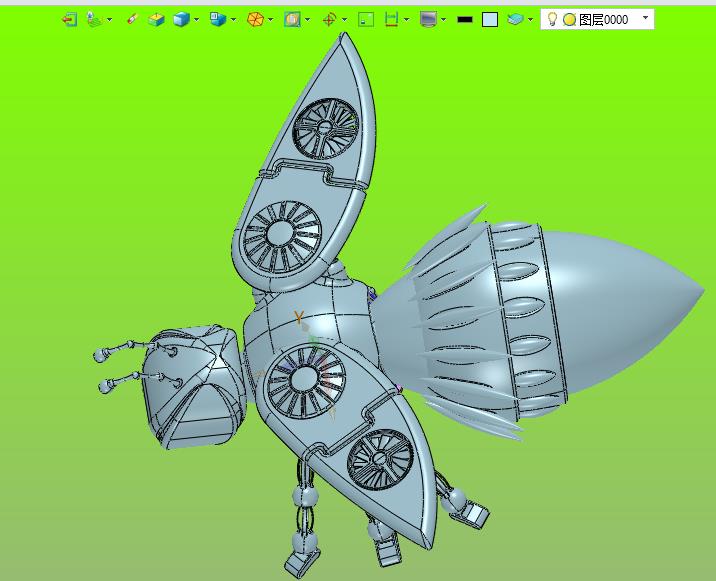Open the dropdown beside the teal layers icon
Screen dimensions: 716x581
point(530,20)
